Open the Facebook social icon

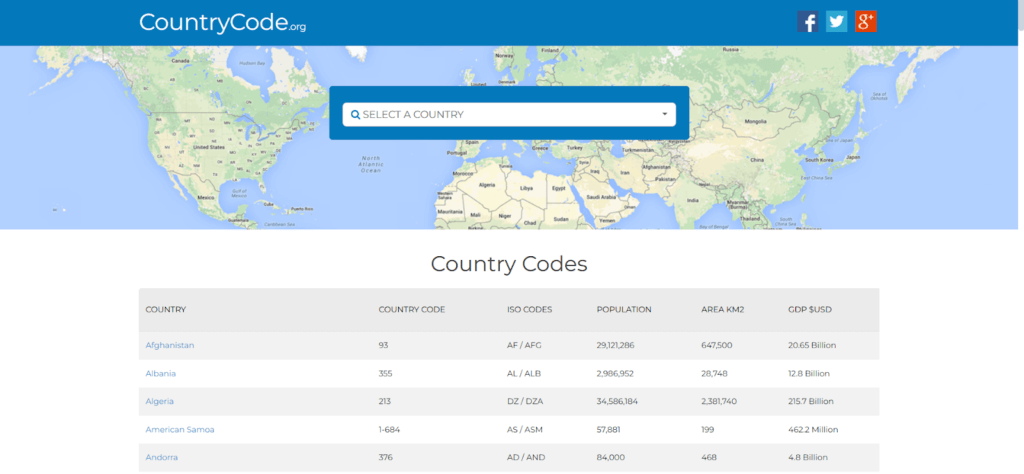point(808,22)
